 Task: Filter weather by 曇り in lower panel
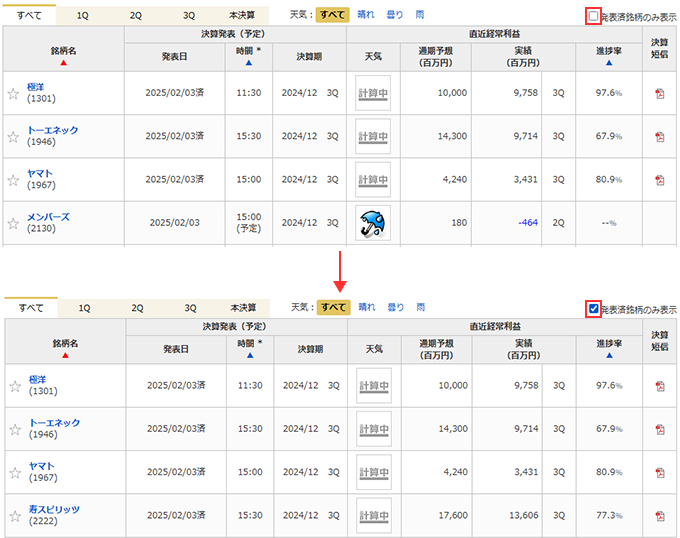(x=396, y=307)
